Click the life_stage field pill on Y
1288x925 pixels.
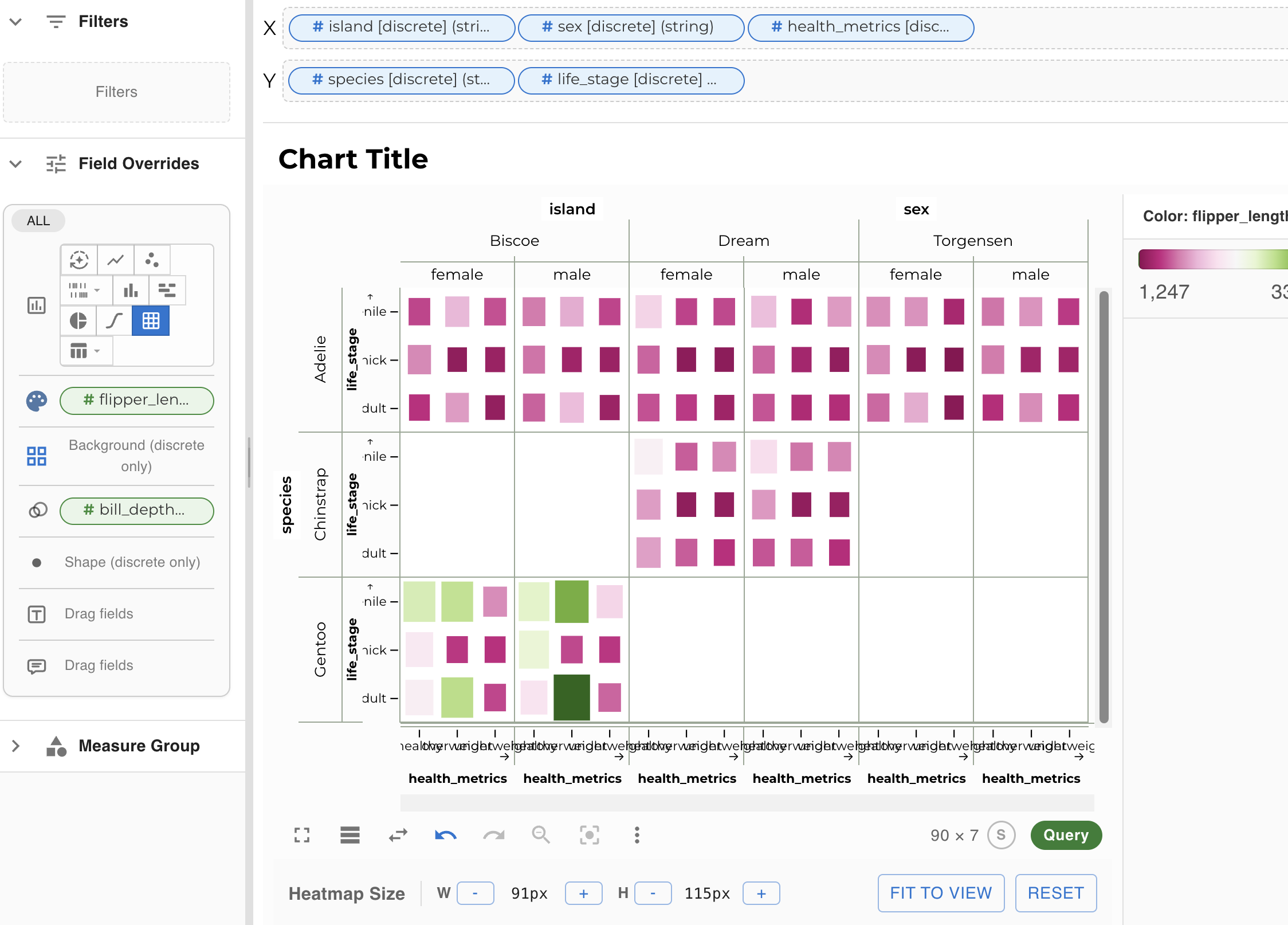[x=631, y=80]
